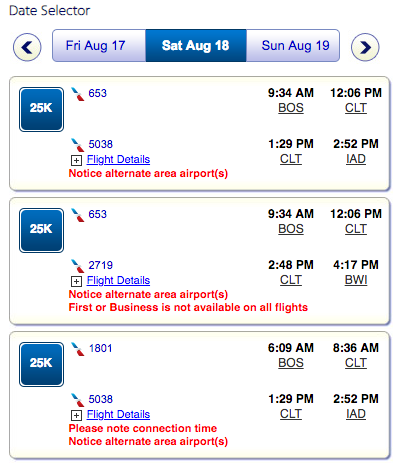The image size is (396, 464).
Task: Select the 25K award for first itinerary
Action: coord(41,109)
